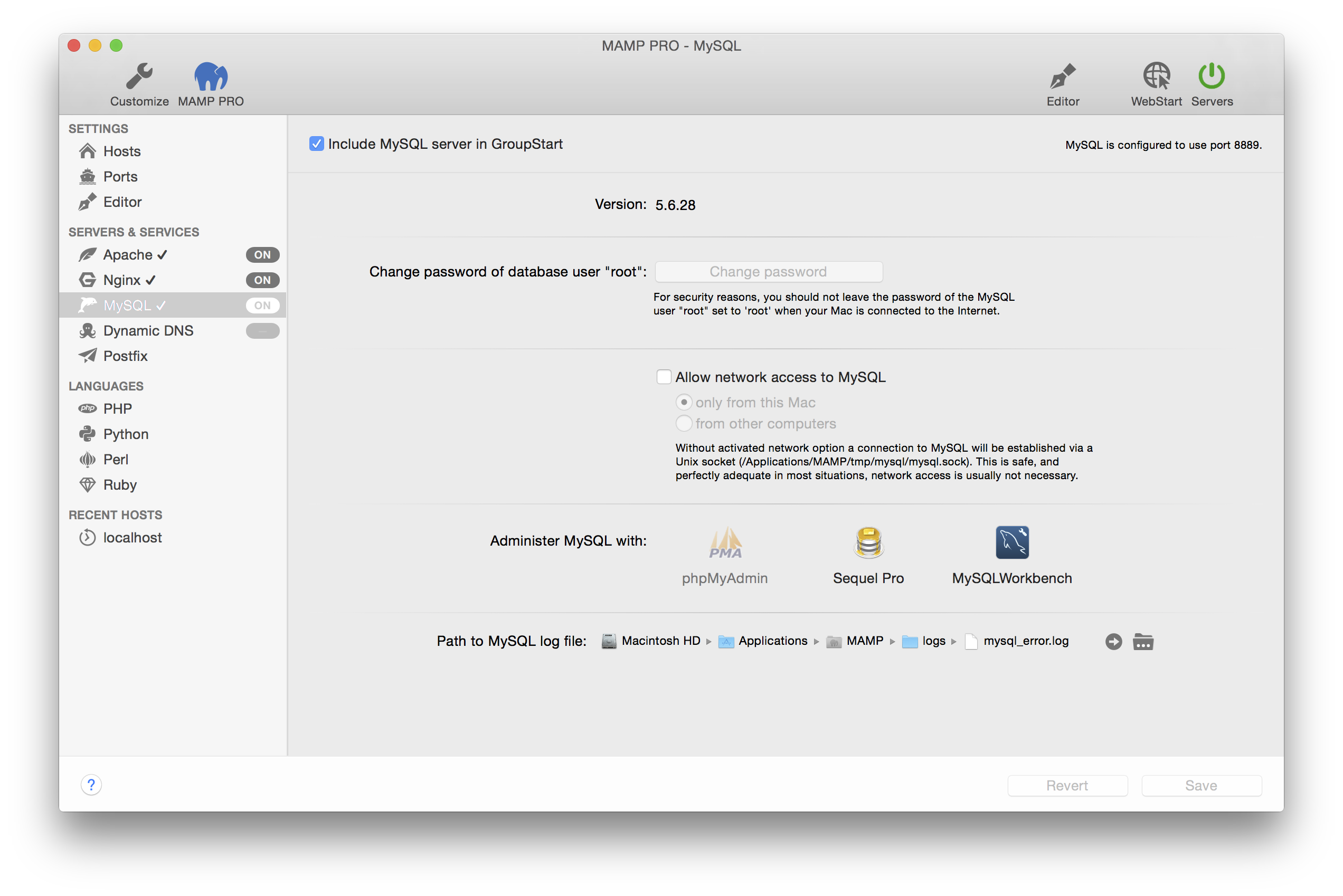Image resolution: width=1343 pixels, height=896 pixels.
Task: Open Postfix settings
Action: [172, 356]
